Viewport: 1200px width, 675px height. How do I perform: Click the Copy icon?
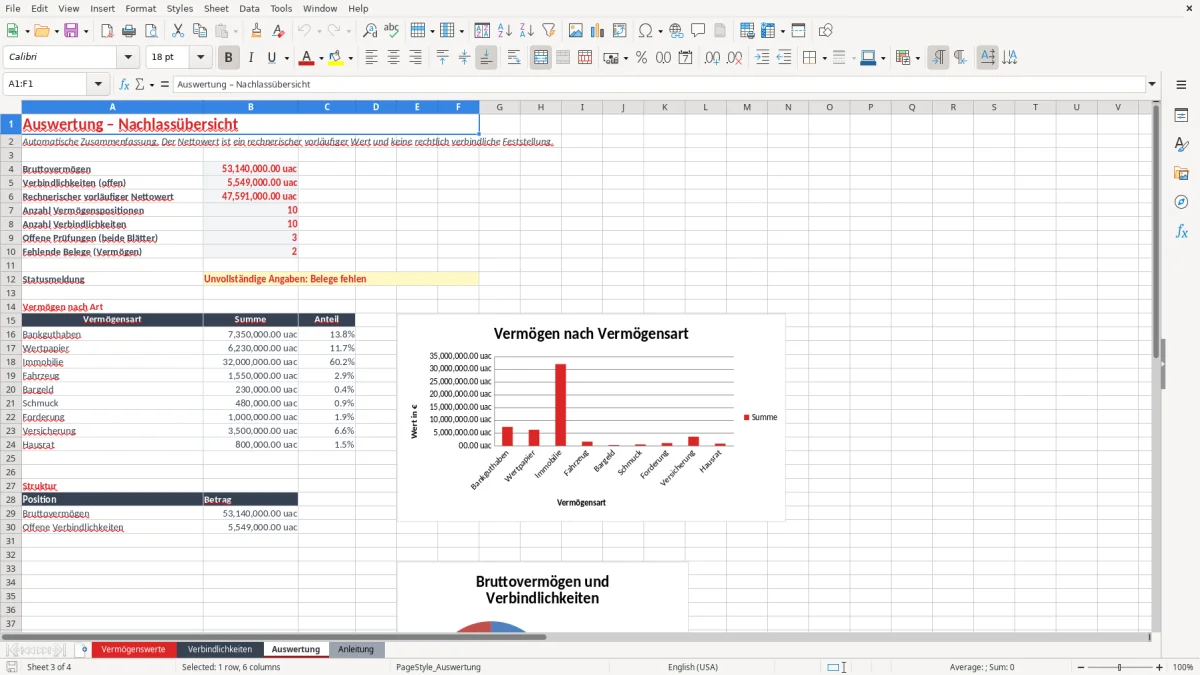[199, 31]
